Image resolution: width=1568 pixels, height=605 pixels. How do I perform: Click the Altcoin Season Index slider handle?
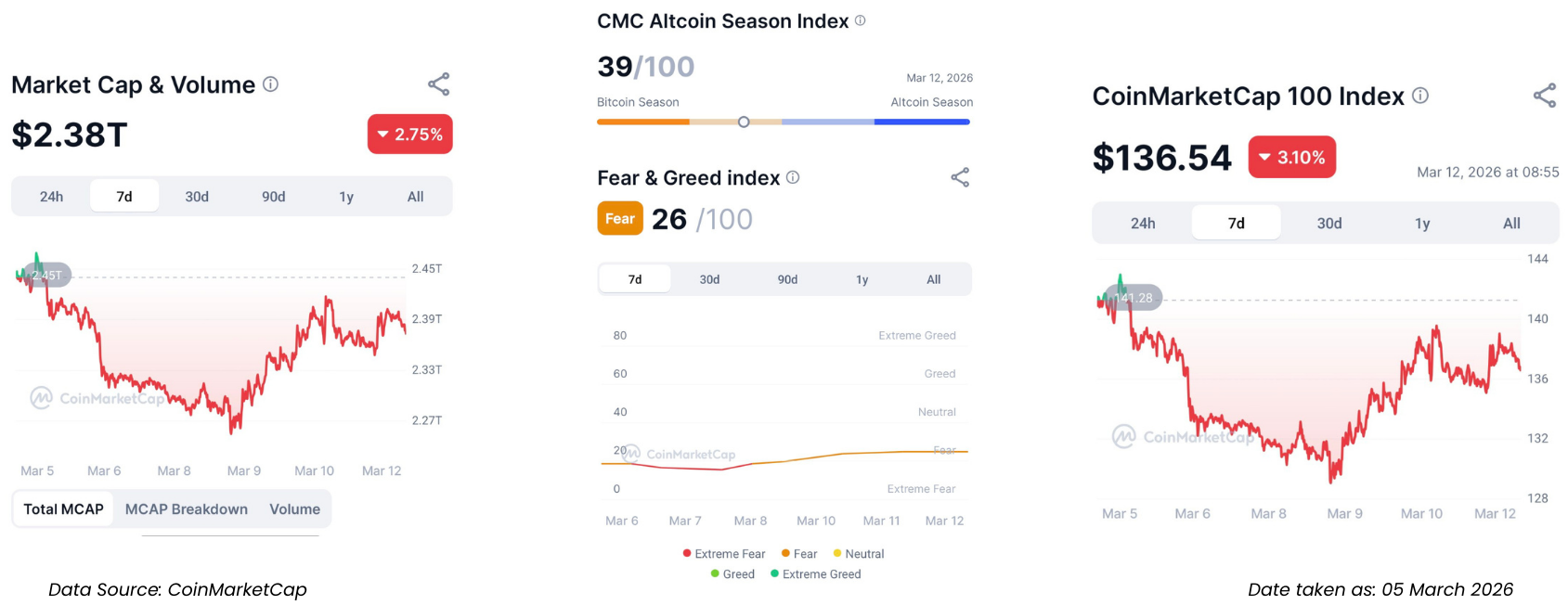coord(744,122)
